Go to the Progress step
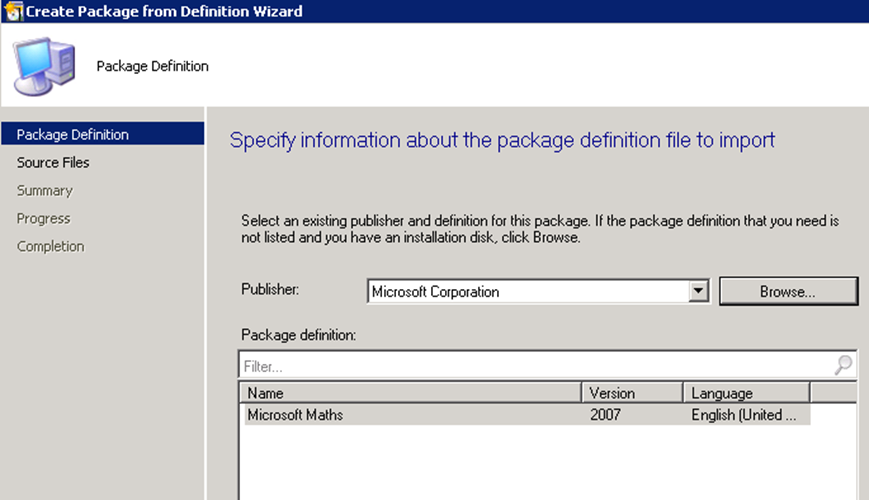The image size is (869, 500). (43, 218)
